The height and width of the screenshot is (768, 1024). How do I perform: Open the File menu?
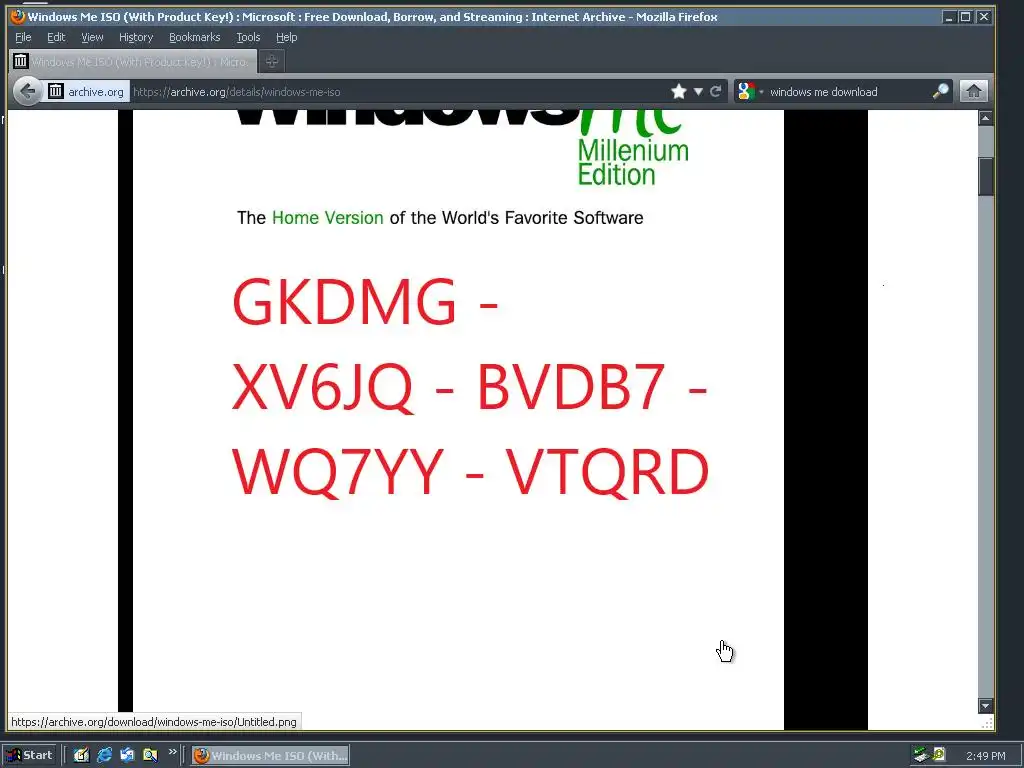(x=23, y=37)
